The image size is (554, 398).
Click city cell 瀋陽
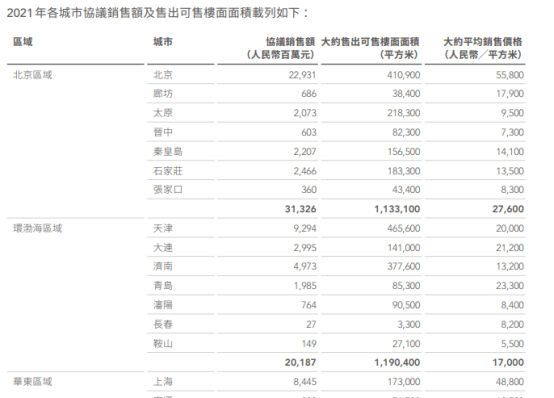click(x=163, y=305)
